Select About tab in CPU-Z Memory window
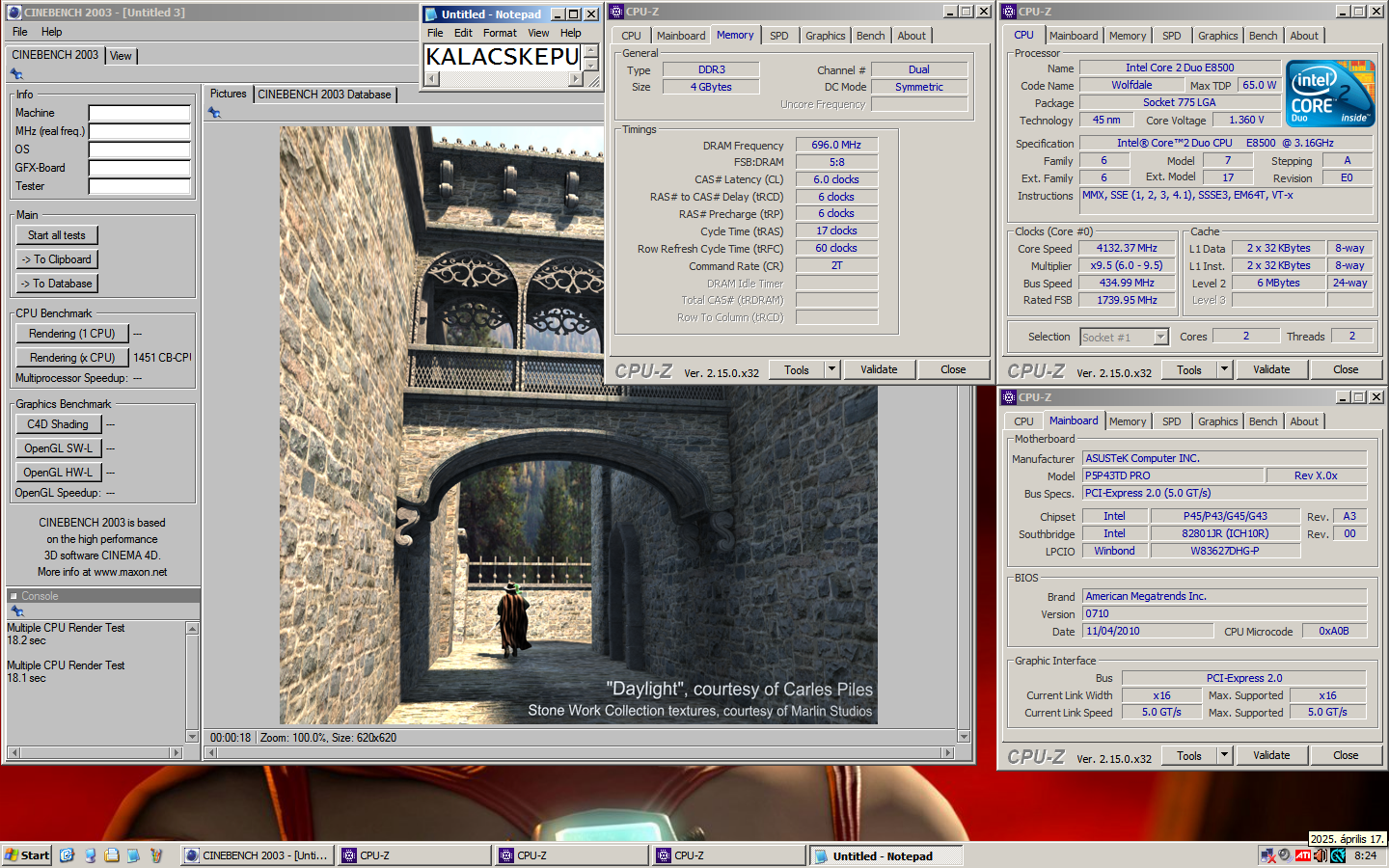Viewport: 1389px width, 868px height. click(912, 36)
